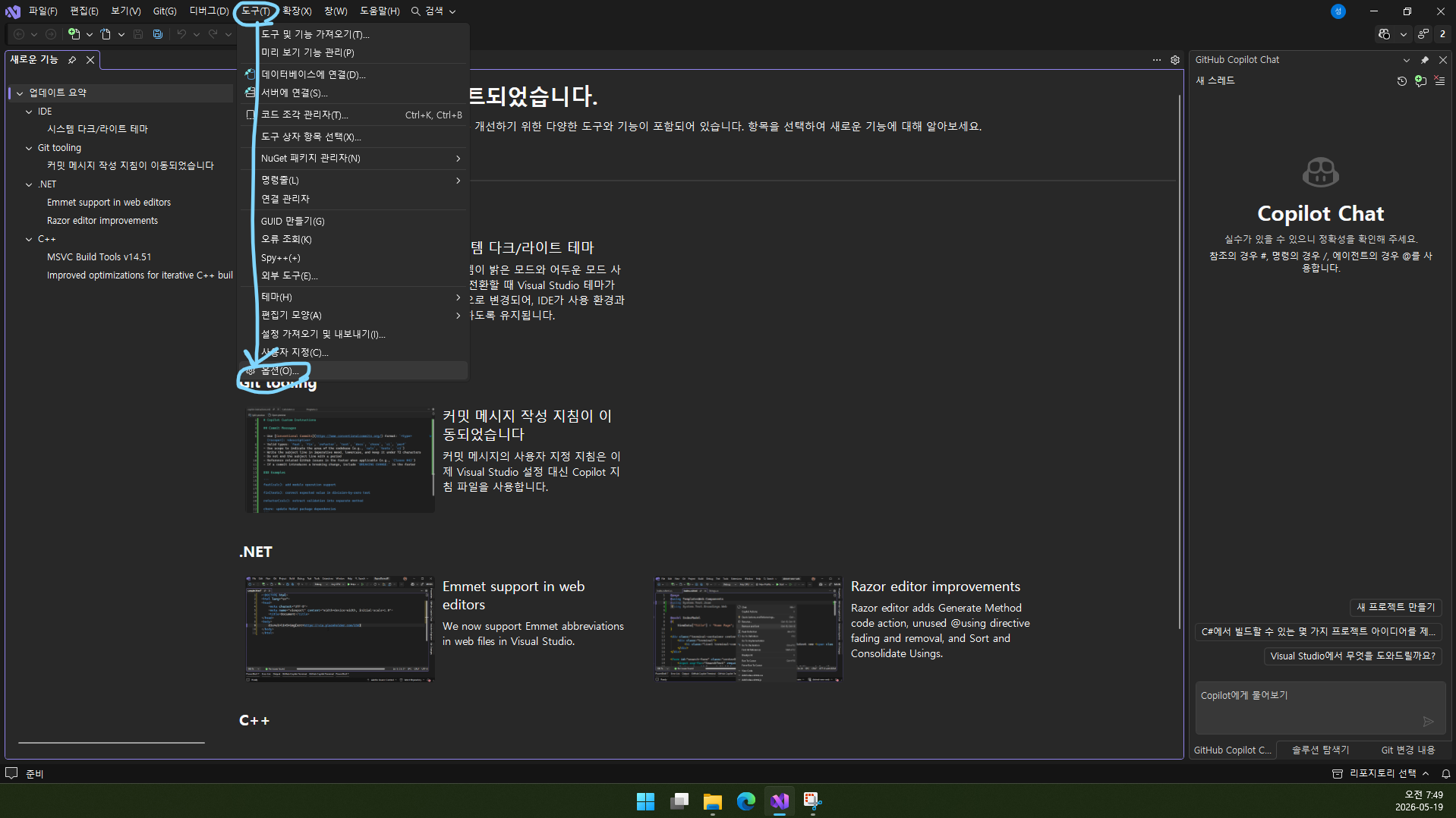Collapse the 업데이트 요약 tree node

[20, 93]
